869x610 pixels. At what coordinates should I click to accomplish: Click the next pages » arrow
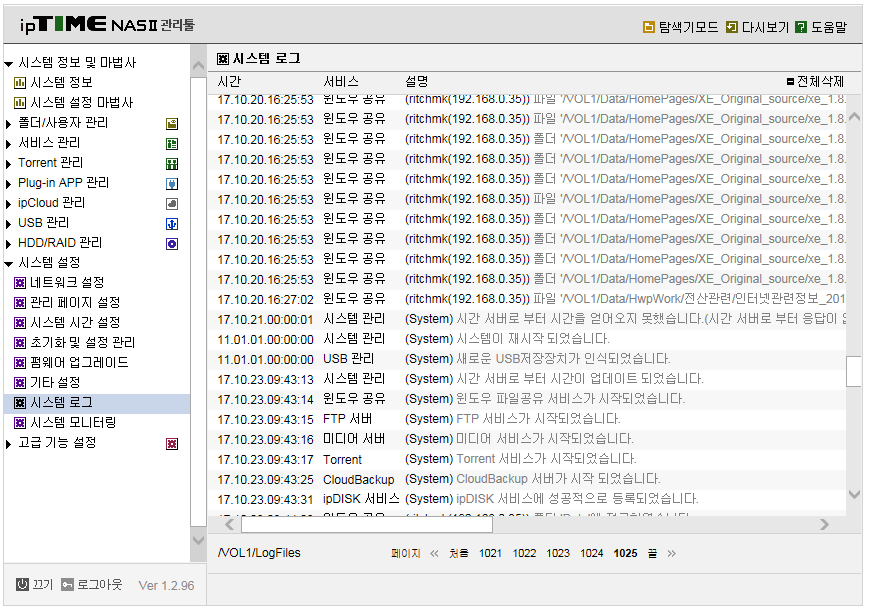[672, 553]
